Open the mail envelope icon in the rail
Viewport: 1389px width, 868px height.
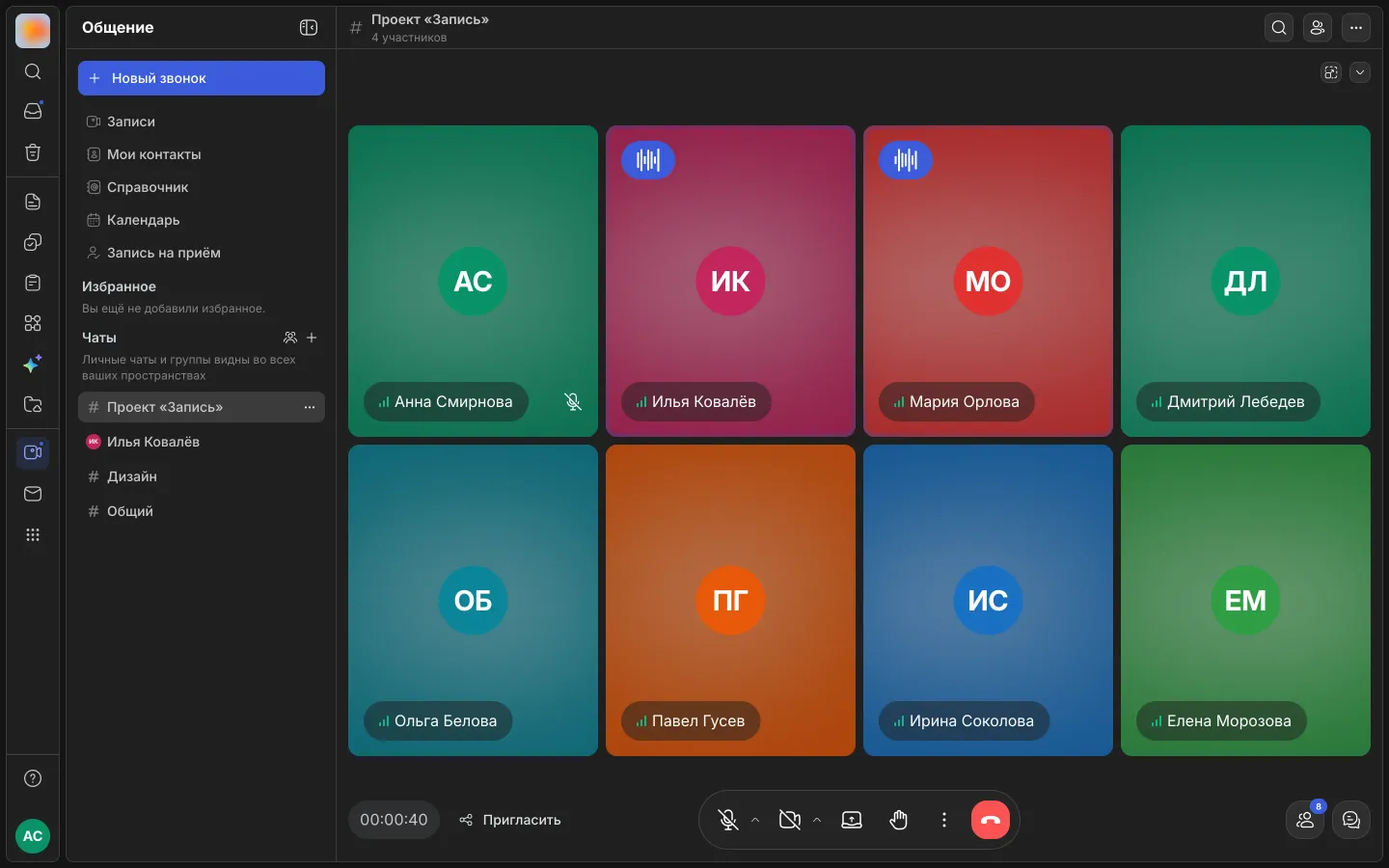click(x=33, y=494)
